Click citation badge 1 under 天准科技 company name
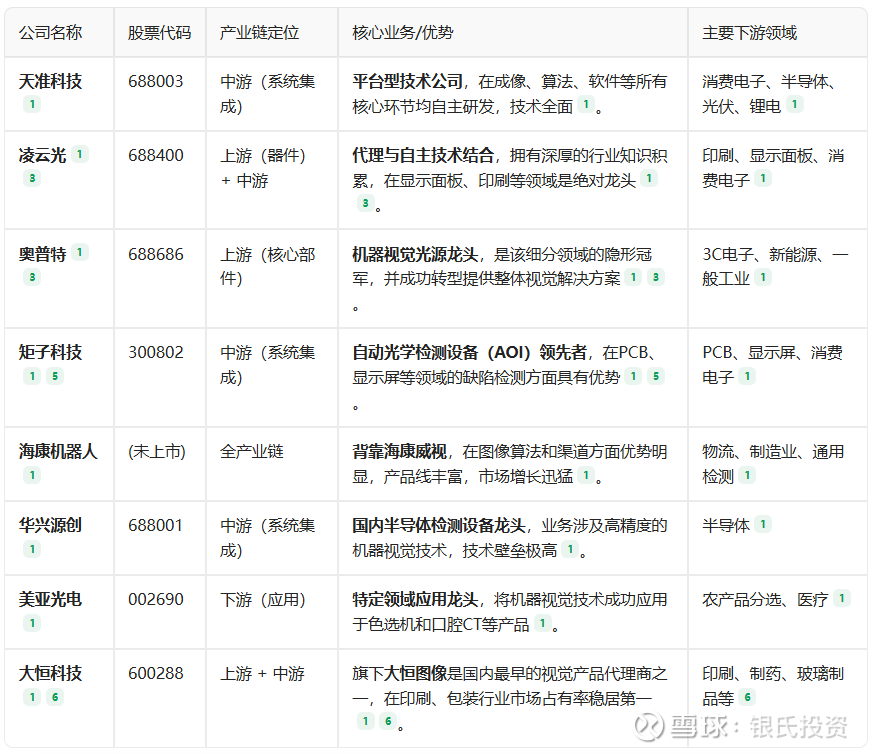Image resolution: width=874 pixels, height=754 pixels. (32, 104)
